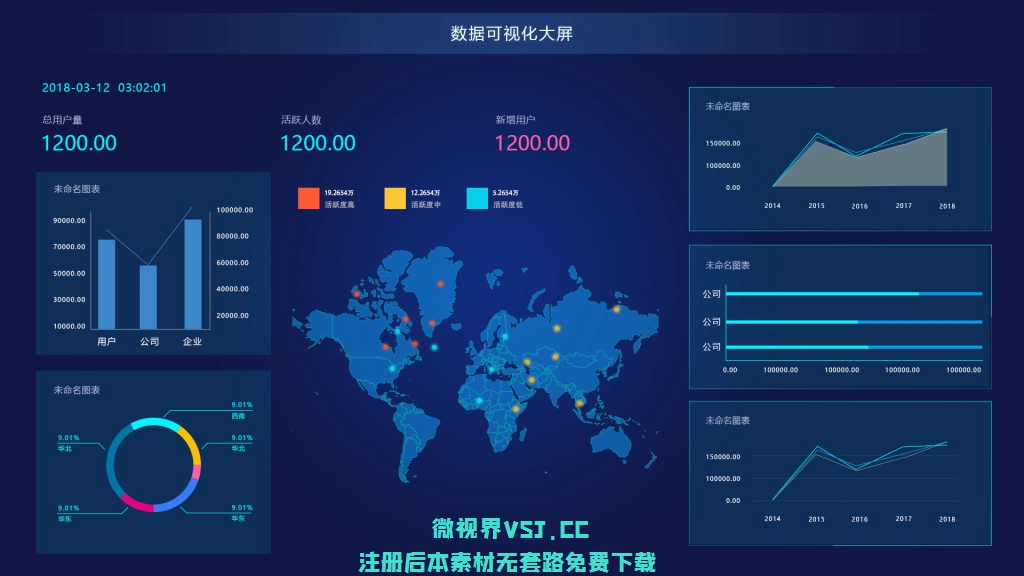The image size is (1024, 576).
Task: Click the 西南 label on donut chart
Action: [238, 415]
